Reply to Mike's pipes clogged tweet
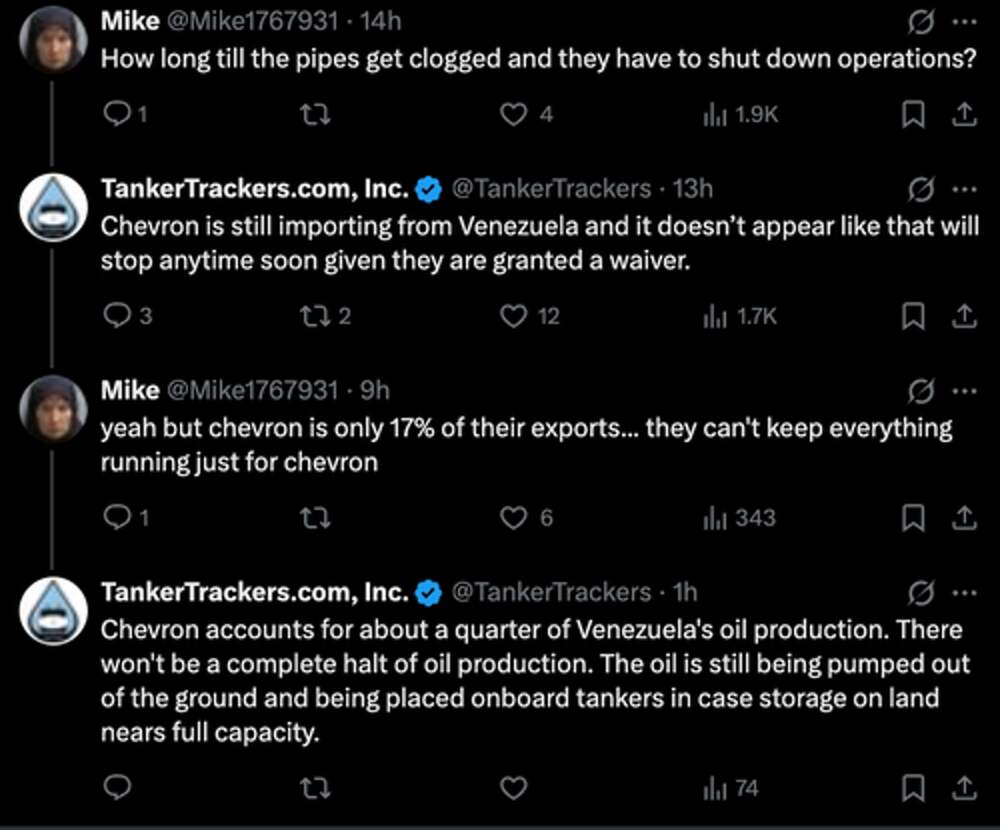 pos(118,115)
